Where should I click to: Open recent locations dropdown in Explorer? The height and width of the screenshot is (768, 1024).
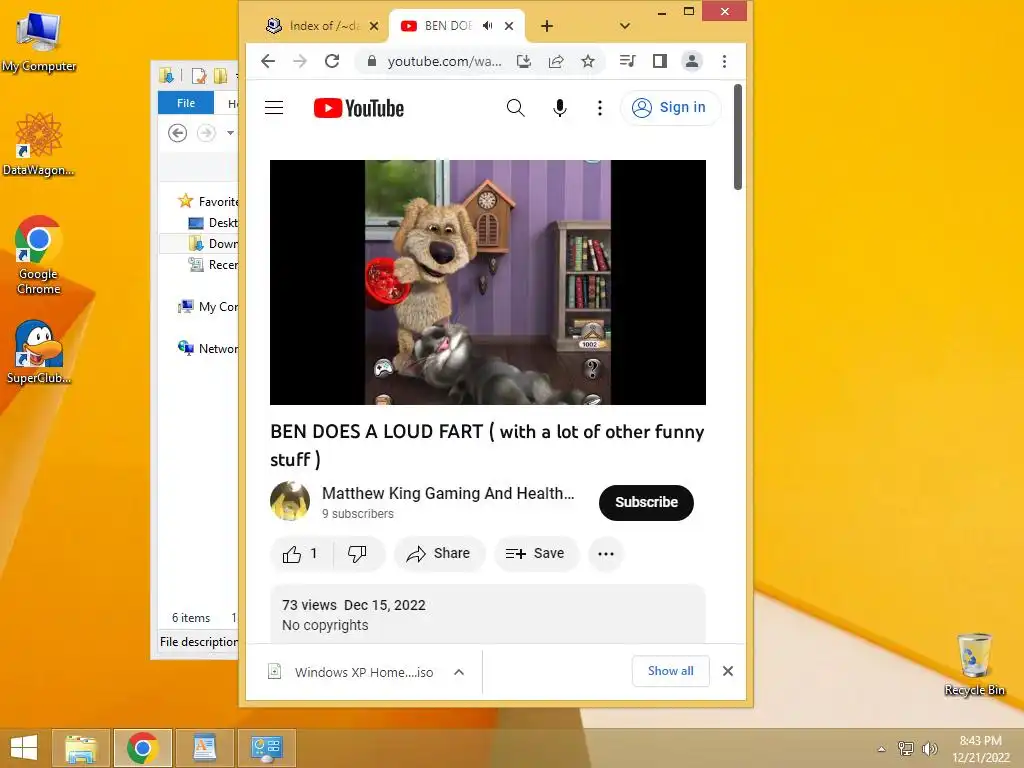[x=231, y=133]
